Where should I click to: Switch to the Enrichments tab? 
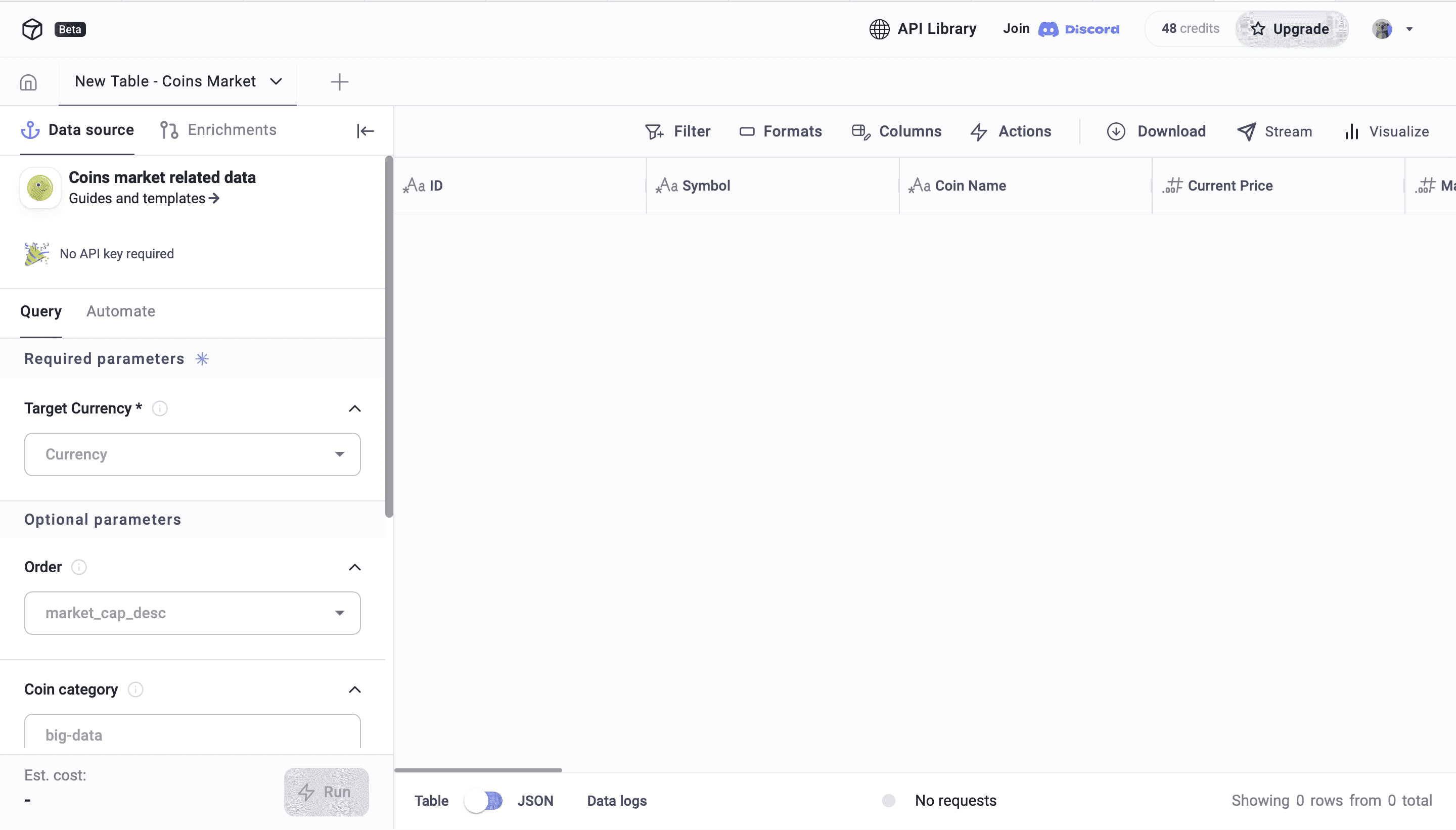(x=218, y=130)
